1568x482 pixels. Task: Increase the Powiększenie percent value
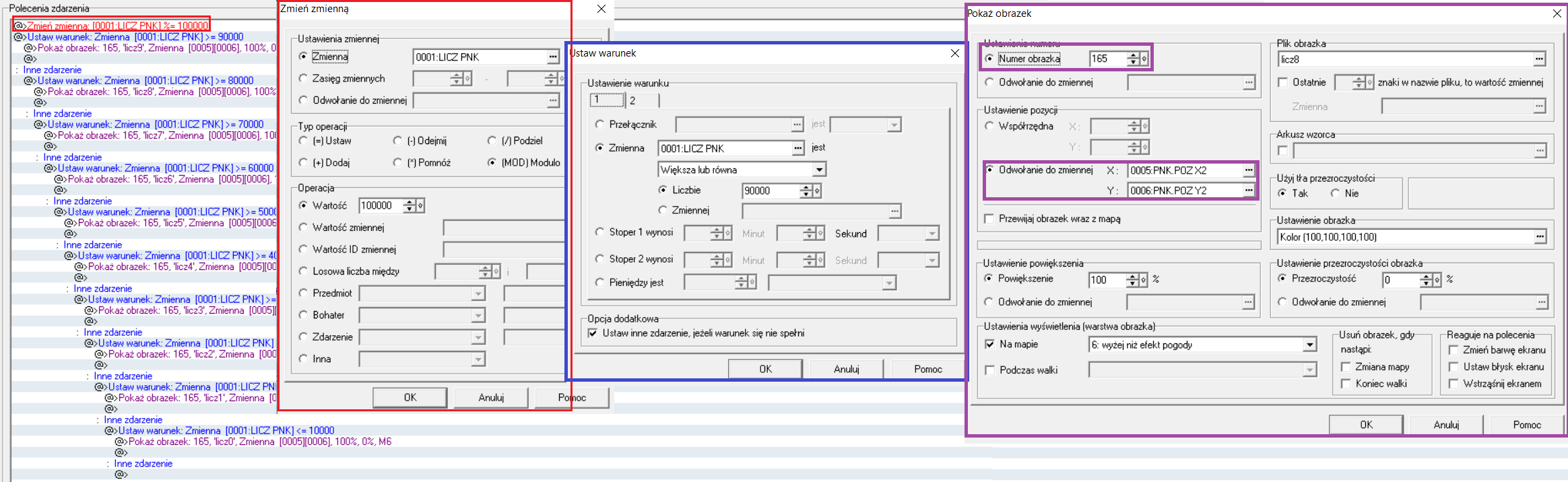[1134, 277]
